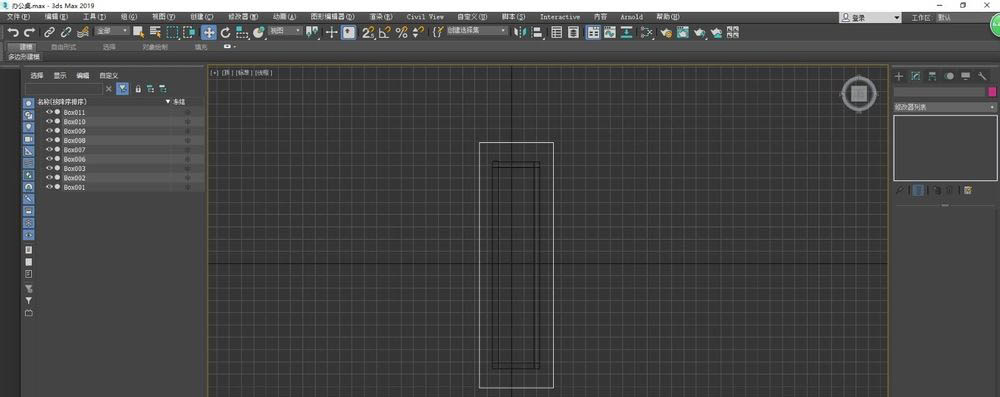Open the Curve Editor
Screen dimensions: 1000x397
pos(610,32)
